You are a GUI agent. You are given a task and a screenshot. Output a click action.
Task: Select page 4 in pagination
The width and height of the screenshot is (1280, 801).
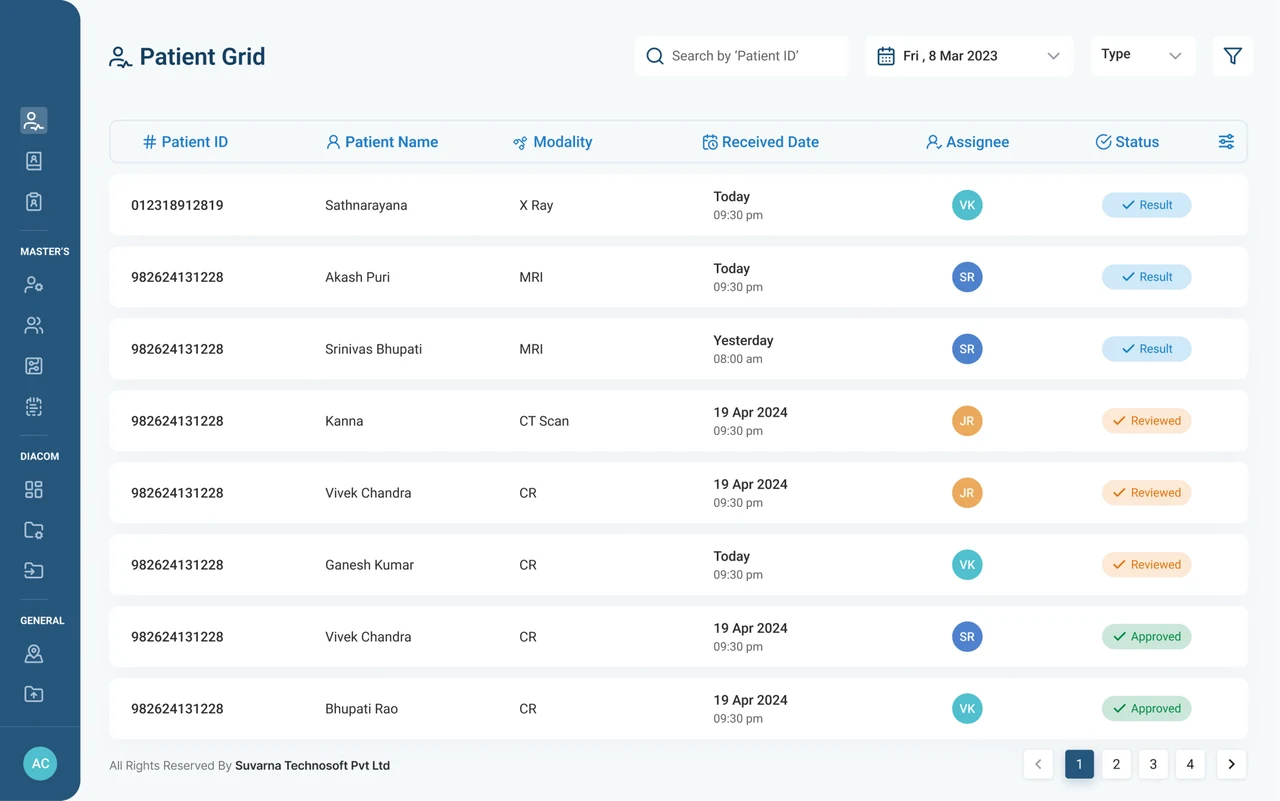tap(1190, 764)
